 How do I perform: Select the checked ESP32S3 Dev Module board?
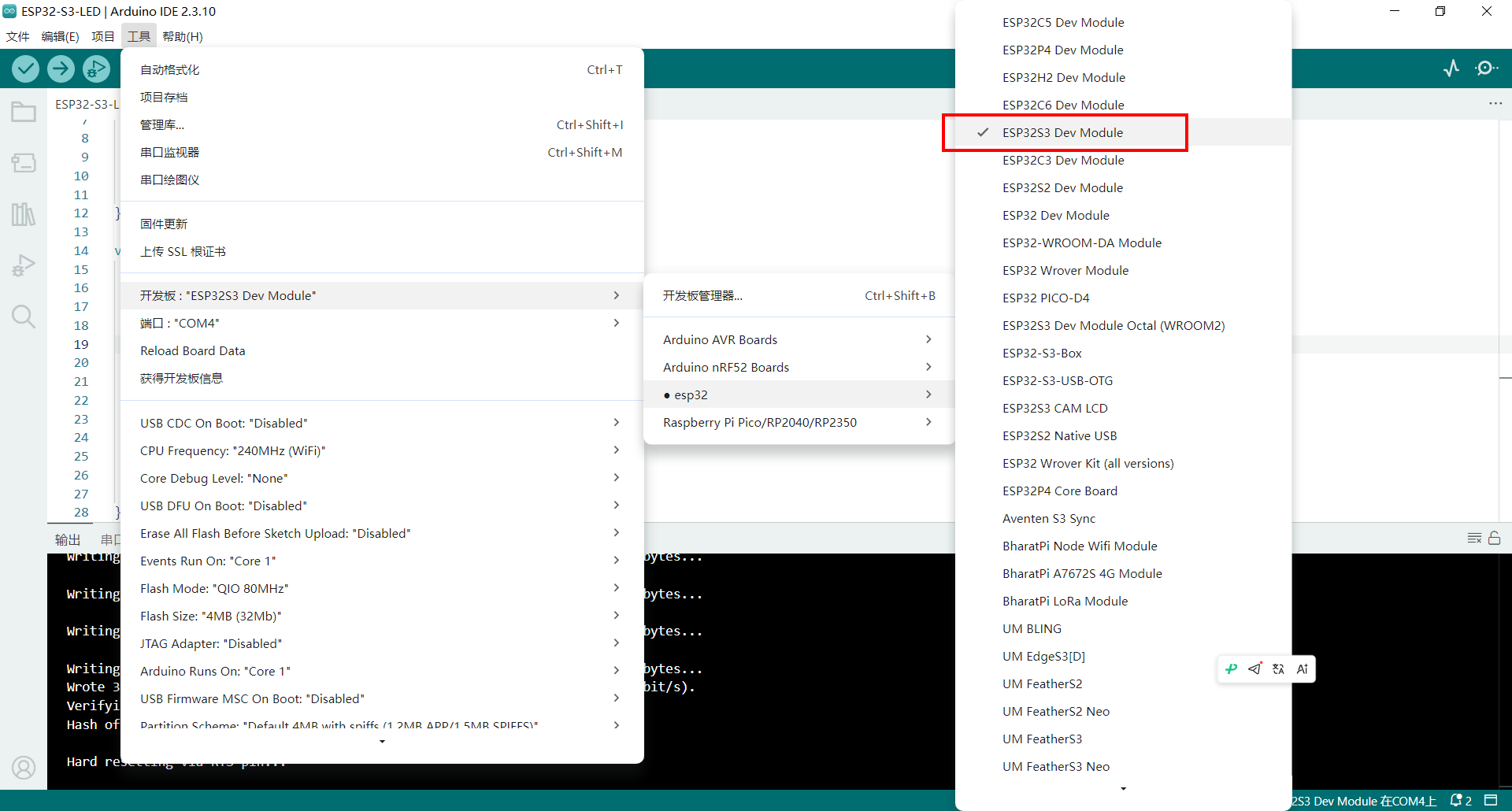pos(1123,132)
